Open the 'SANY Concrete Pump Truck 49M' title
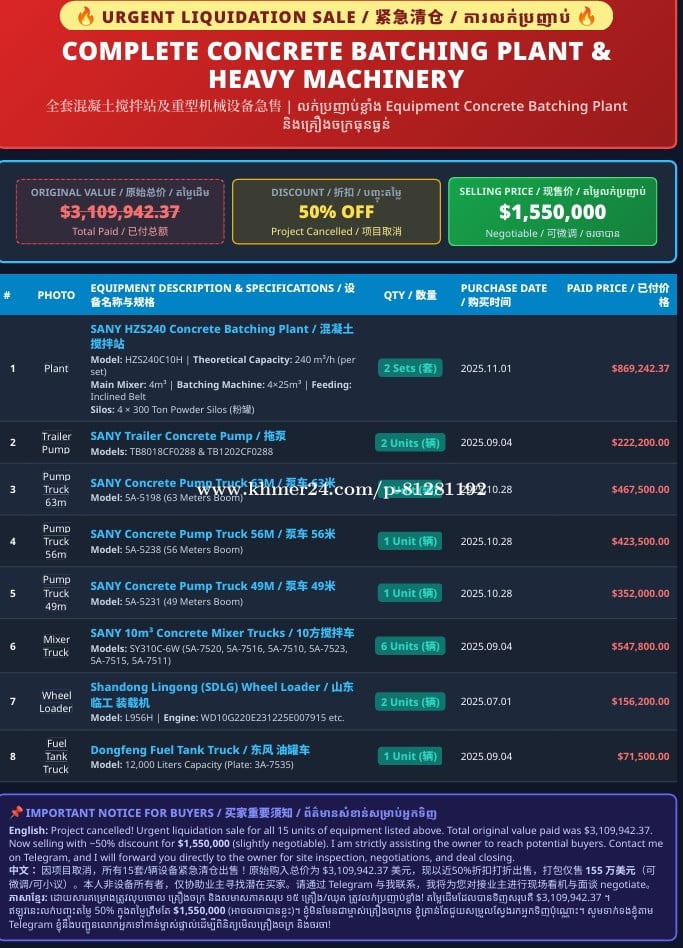The image size is (683, 948). point(213,586)
